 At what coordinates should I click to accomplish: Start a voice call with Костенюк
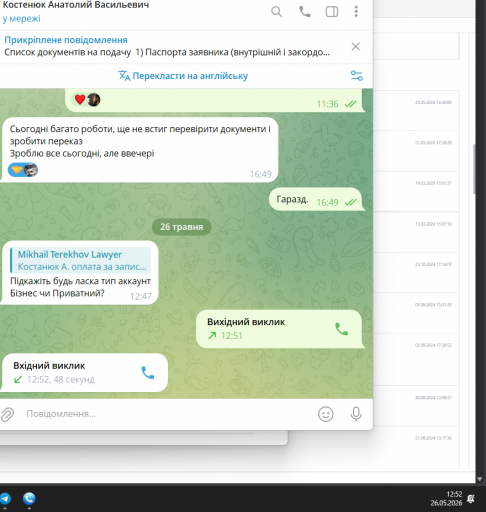point(305,12)
